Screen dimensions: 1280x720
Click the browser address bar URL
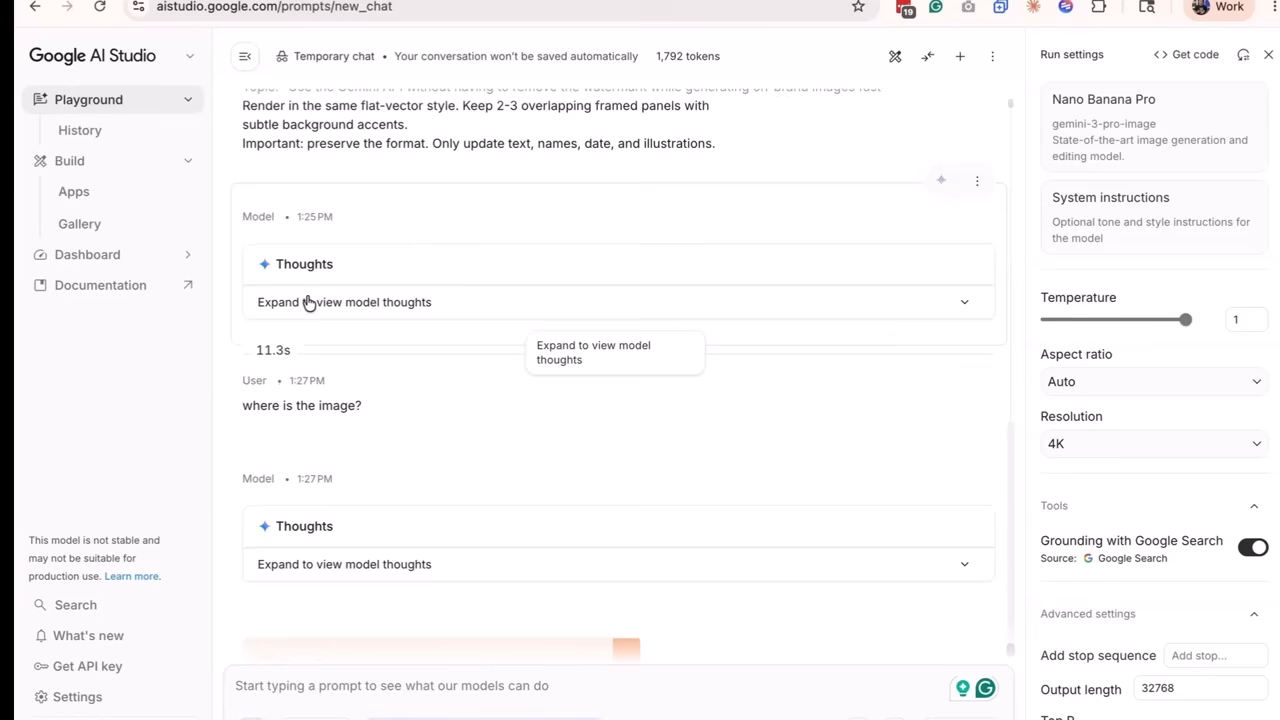coord(274,6)
